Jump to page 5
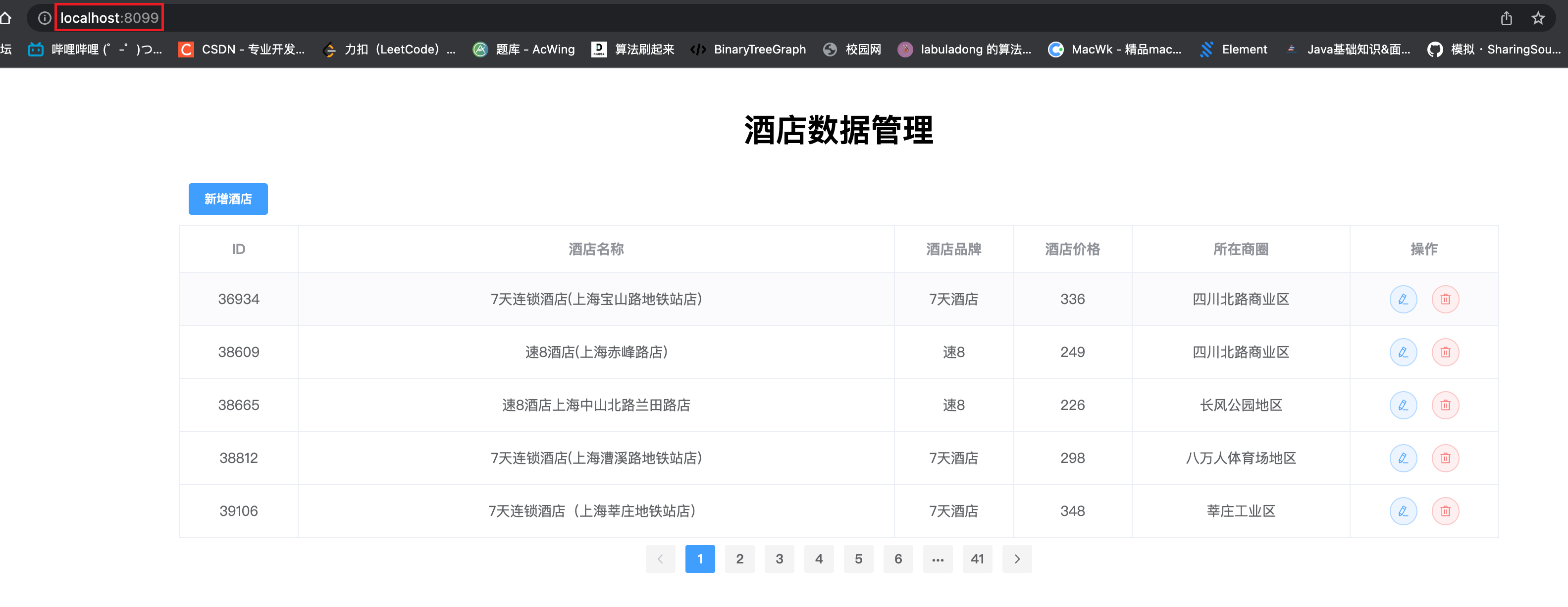 pyautogui.click(x=858, y=559)
